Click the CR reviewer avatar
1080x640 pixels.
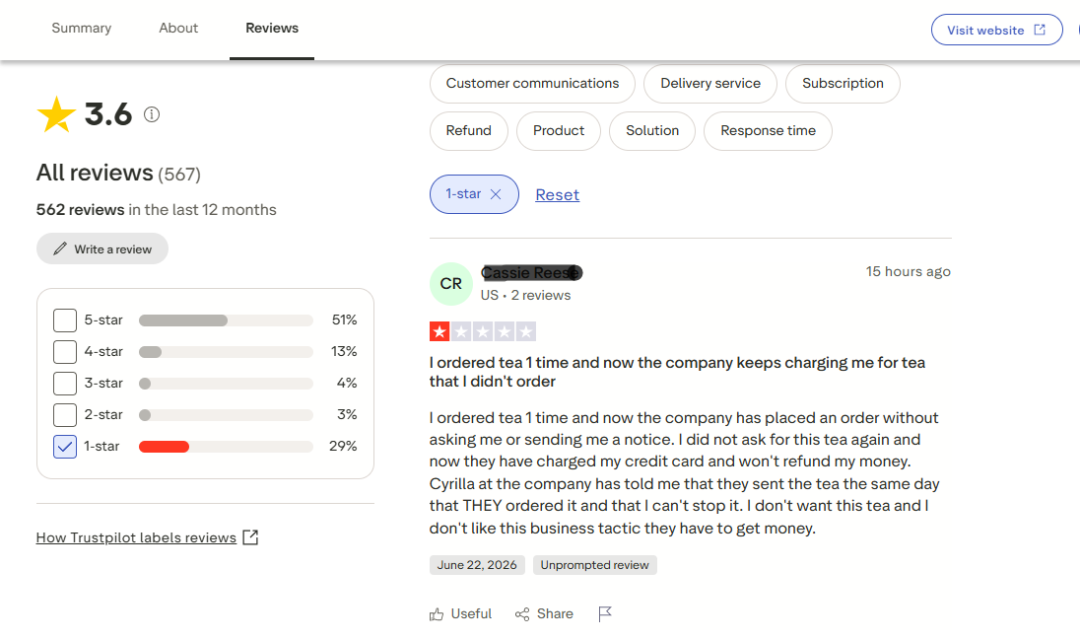pyautogui.click(x=450, y=284)
